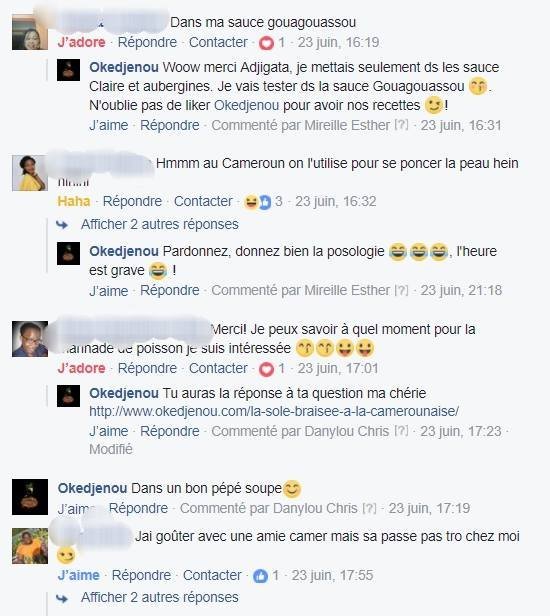Toggle the J'adore reaction on gouagouassou comment
This screenshot has width=550, height=616.
tap(82, 42)
